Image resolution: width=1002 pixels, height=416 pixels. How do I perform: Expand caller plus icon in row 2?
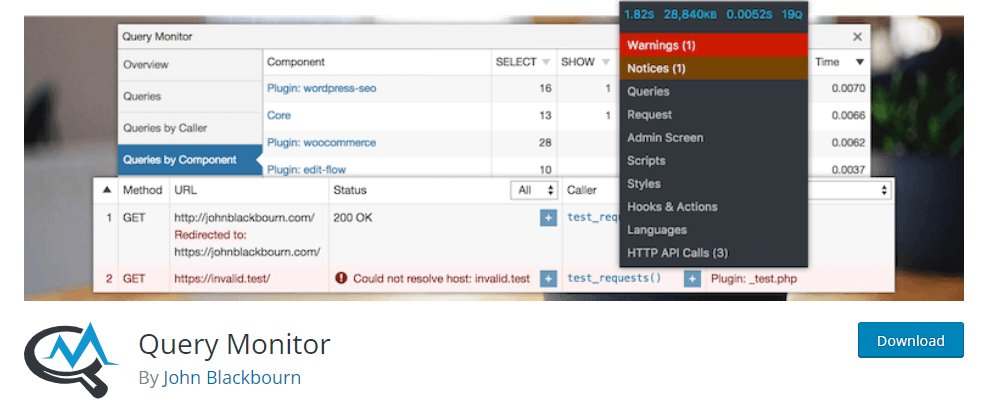coord(692,279)
